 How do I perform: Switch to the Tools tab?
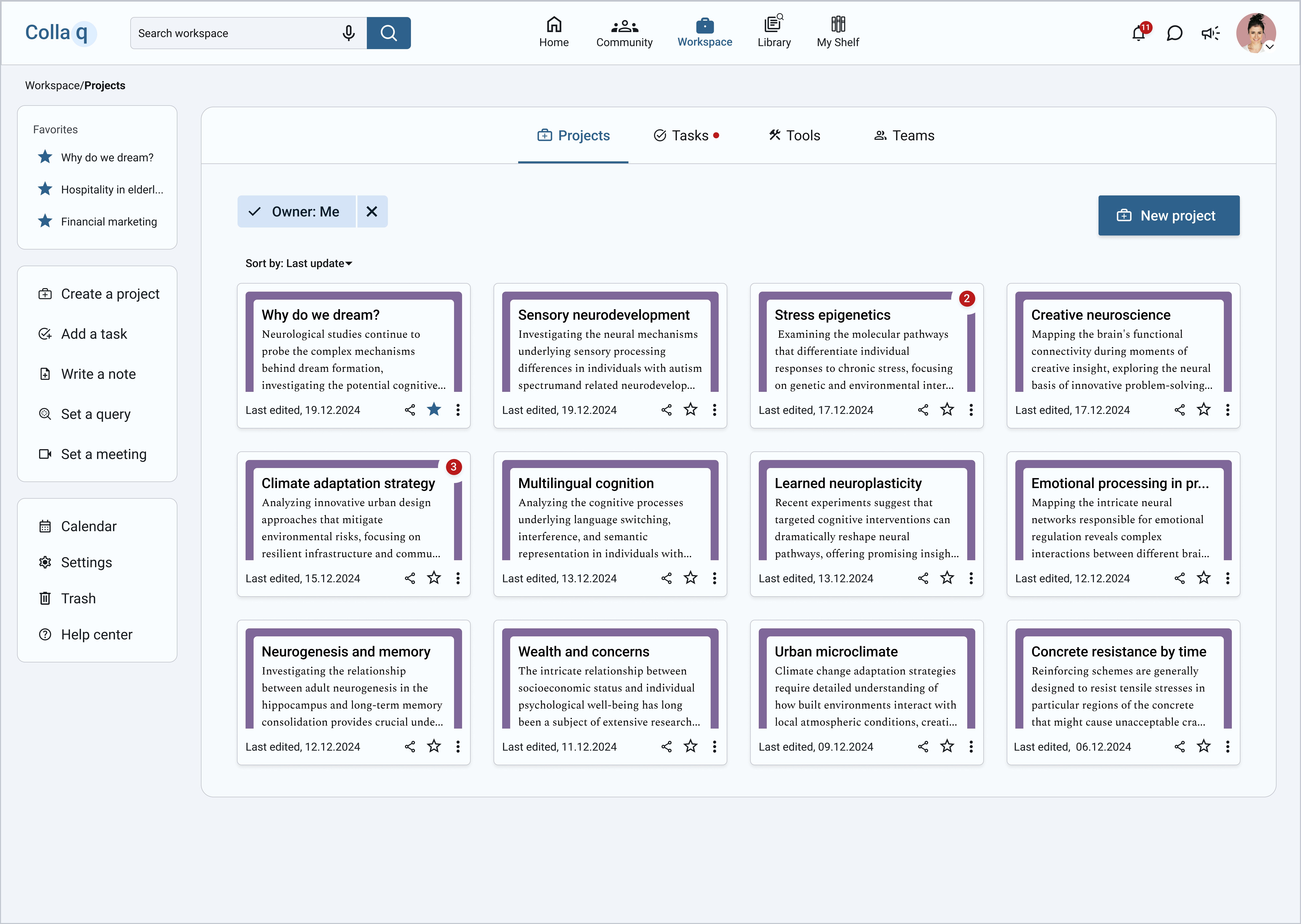pos(794,135)
